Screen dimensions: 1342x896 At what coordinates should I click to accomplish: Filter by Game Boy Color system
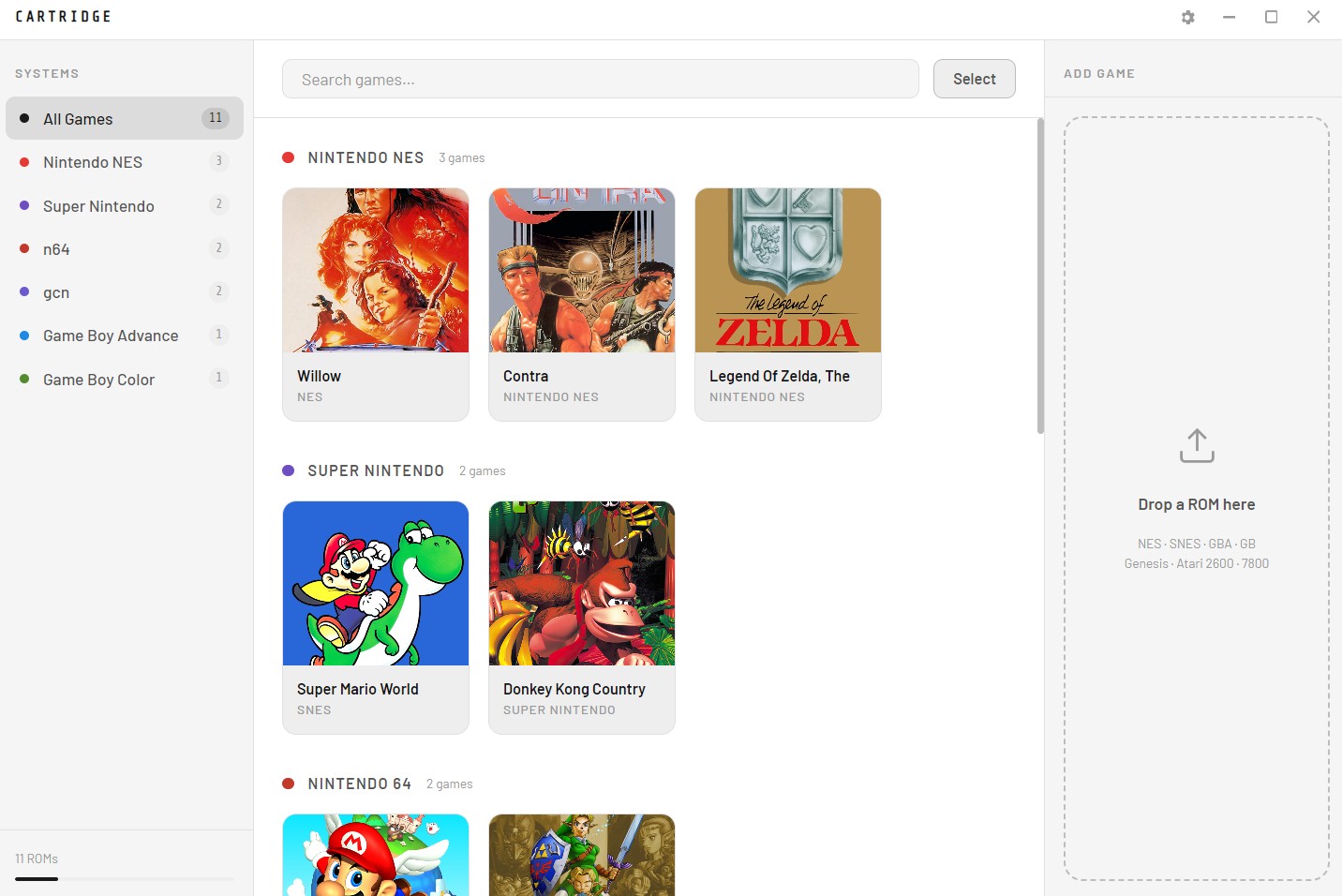125,379
